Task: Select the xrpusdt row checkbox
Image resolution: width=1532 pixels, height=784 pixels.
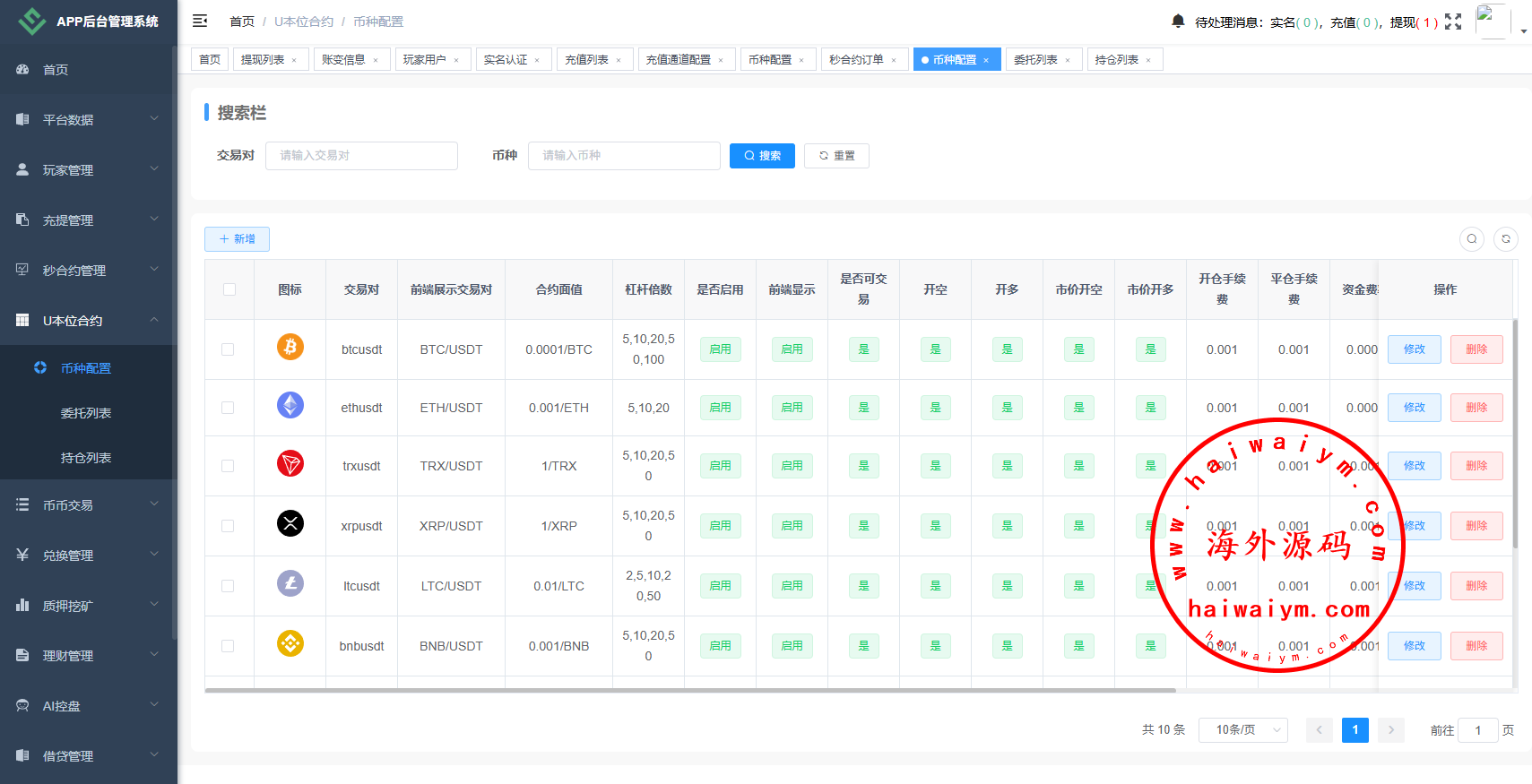Action: click(x=228, y=526)
